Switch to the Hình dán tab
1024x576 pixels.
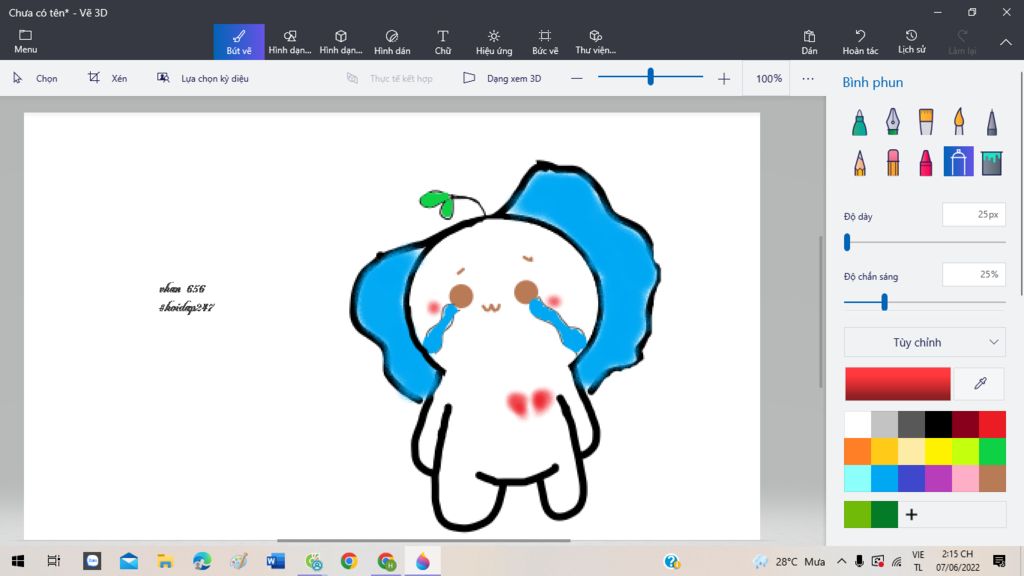[392, 42]
